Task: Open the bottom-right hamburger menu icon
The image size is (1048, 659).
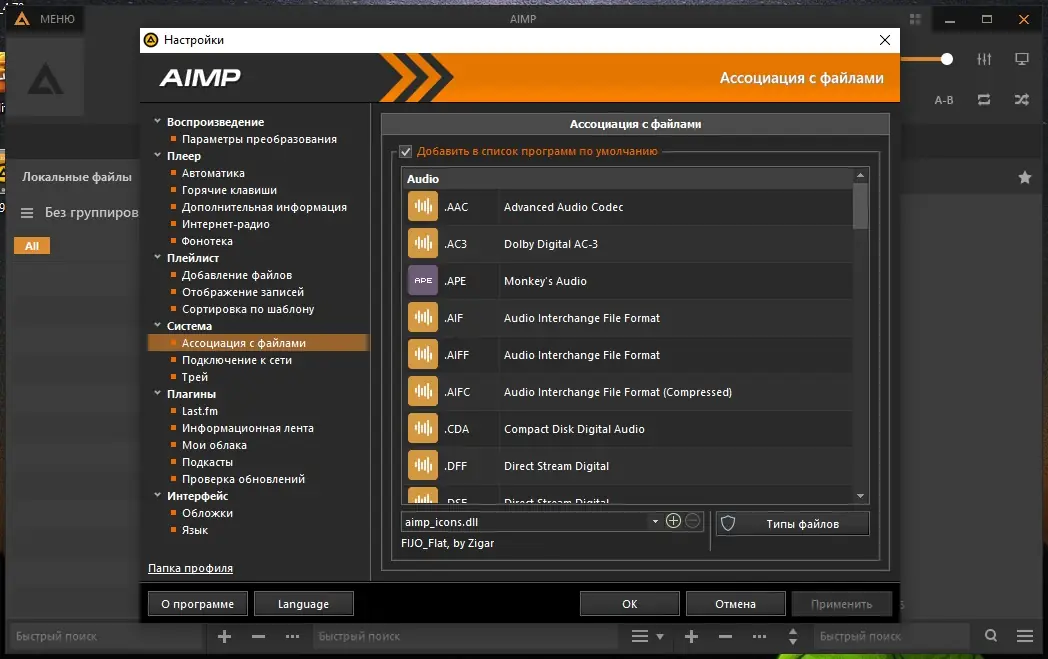Action: point(1025,636)
